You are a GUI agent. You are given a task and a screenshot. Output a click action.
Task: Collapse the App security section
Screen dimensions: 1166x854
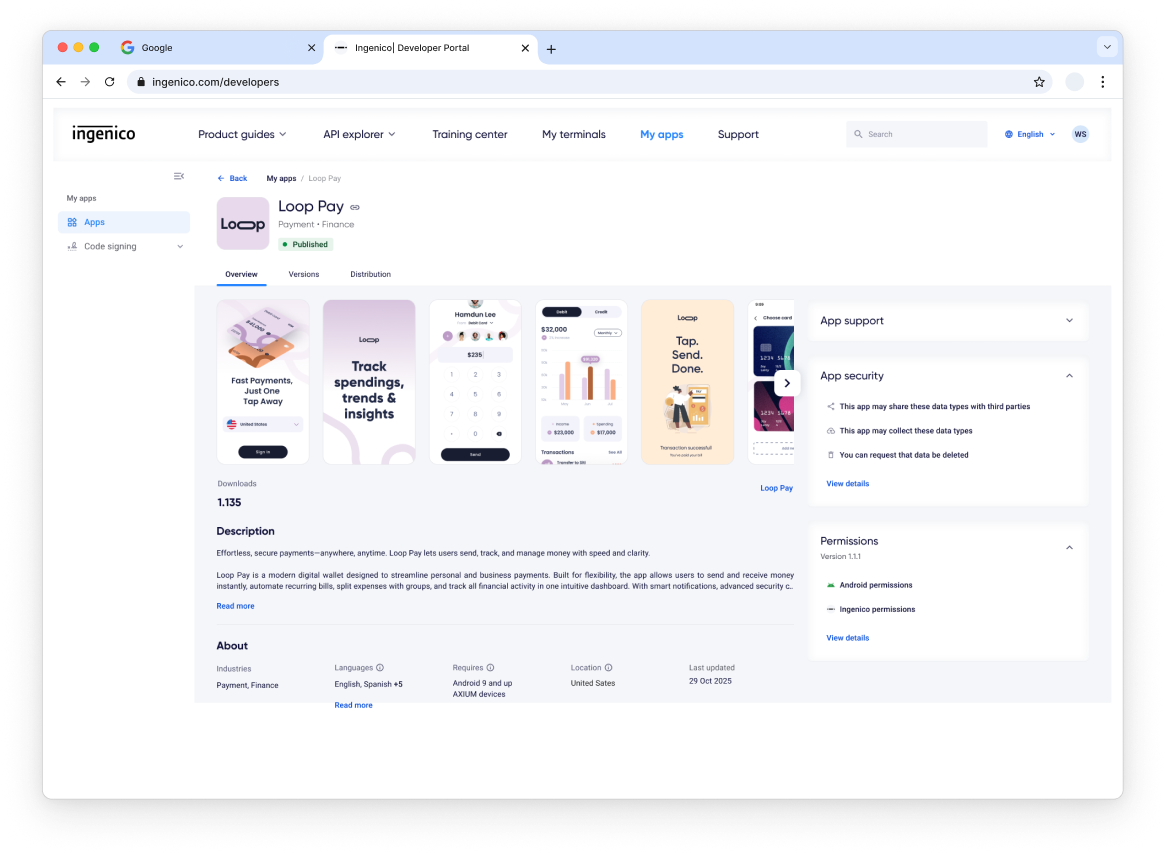coord(1068,375)
